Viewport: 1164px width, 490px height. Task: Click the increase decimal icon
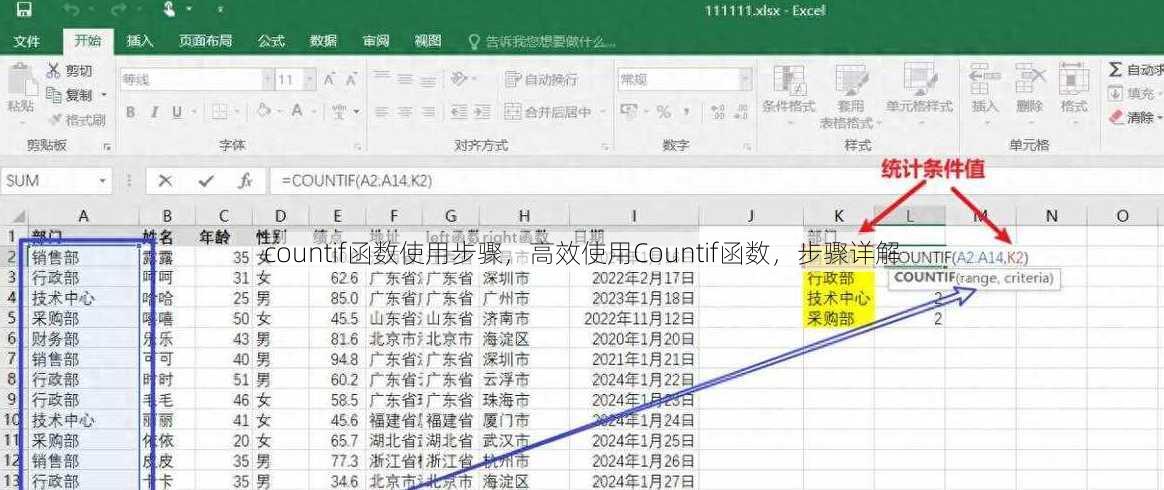[717, 112]
